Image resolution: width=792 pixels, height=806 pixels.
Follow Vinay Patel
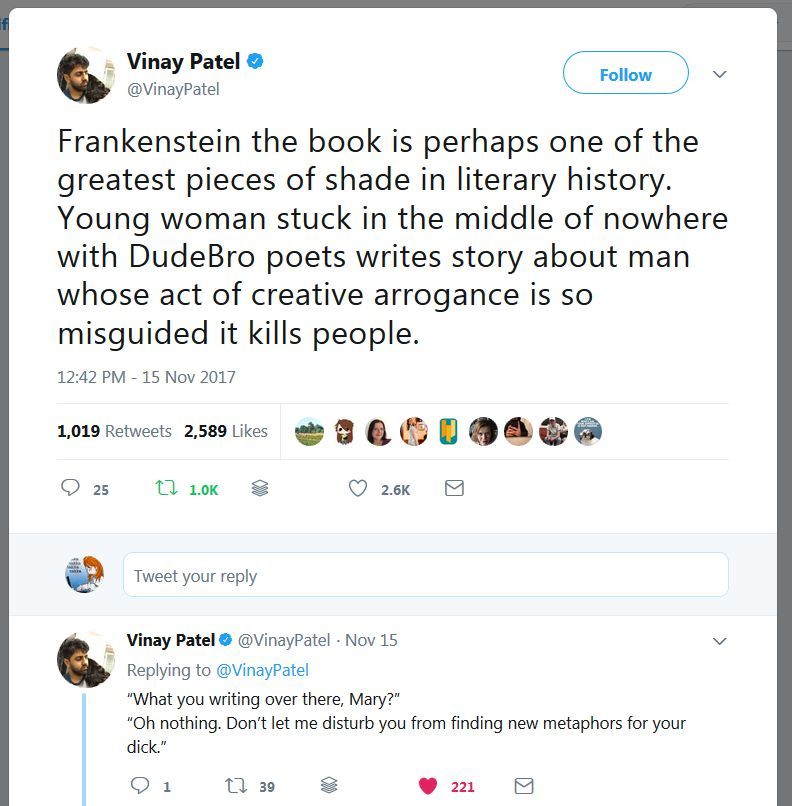click(625, 75)
